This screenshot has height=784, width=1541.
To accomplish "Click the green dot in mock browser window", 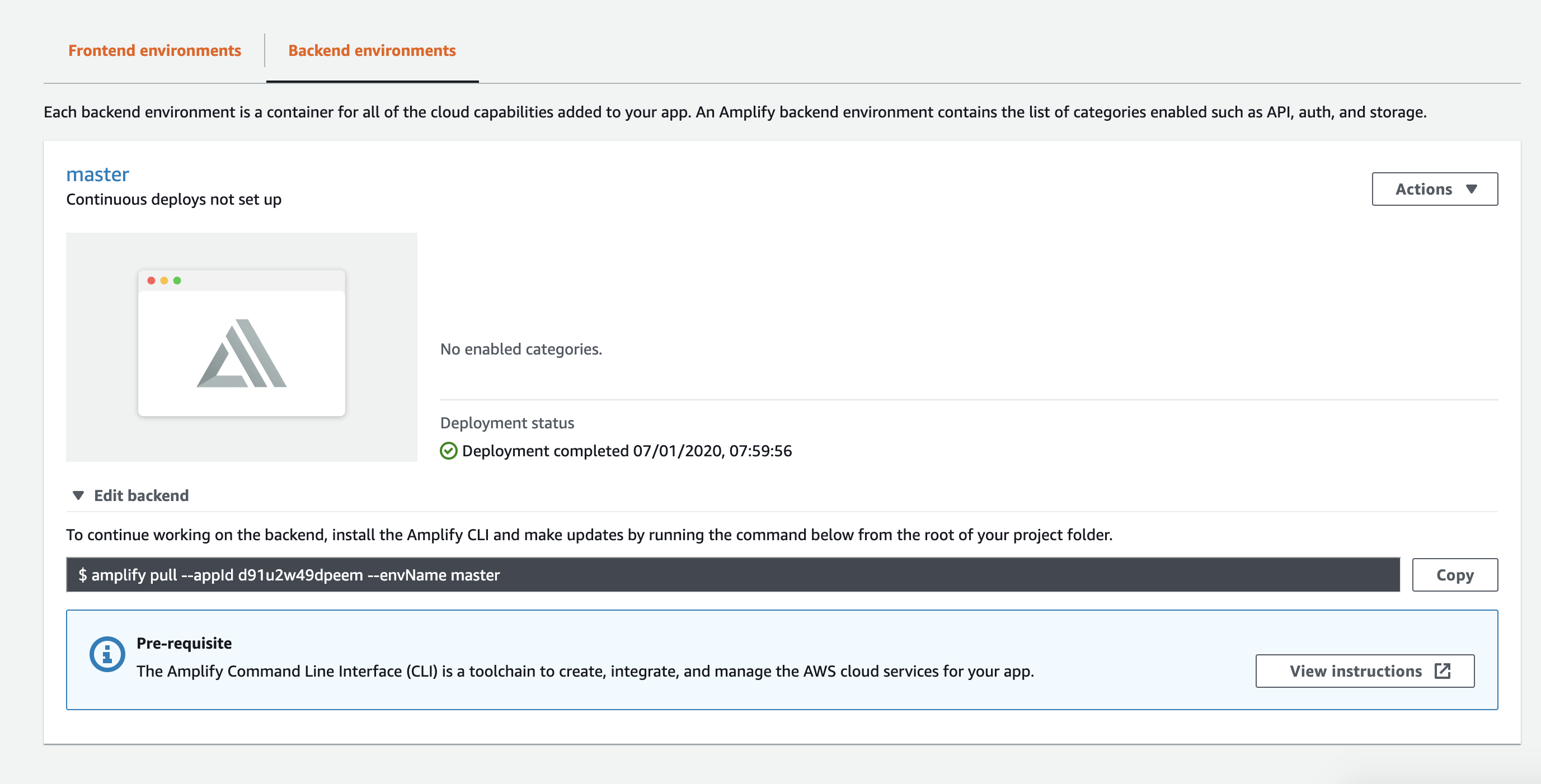I will click(177, 281).
